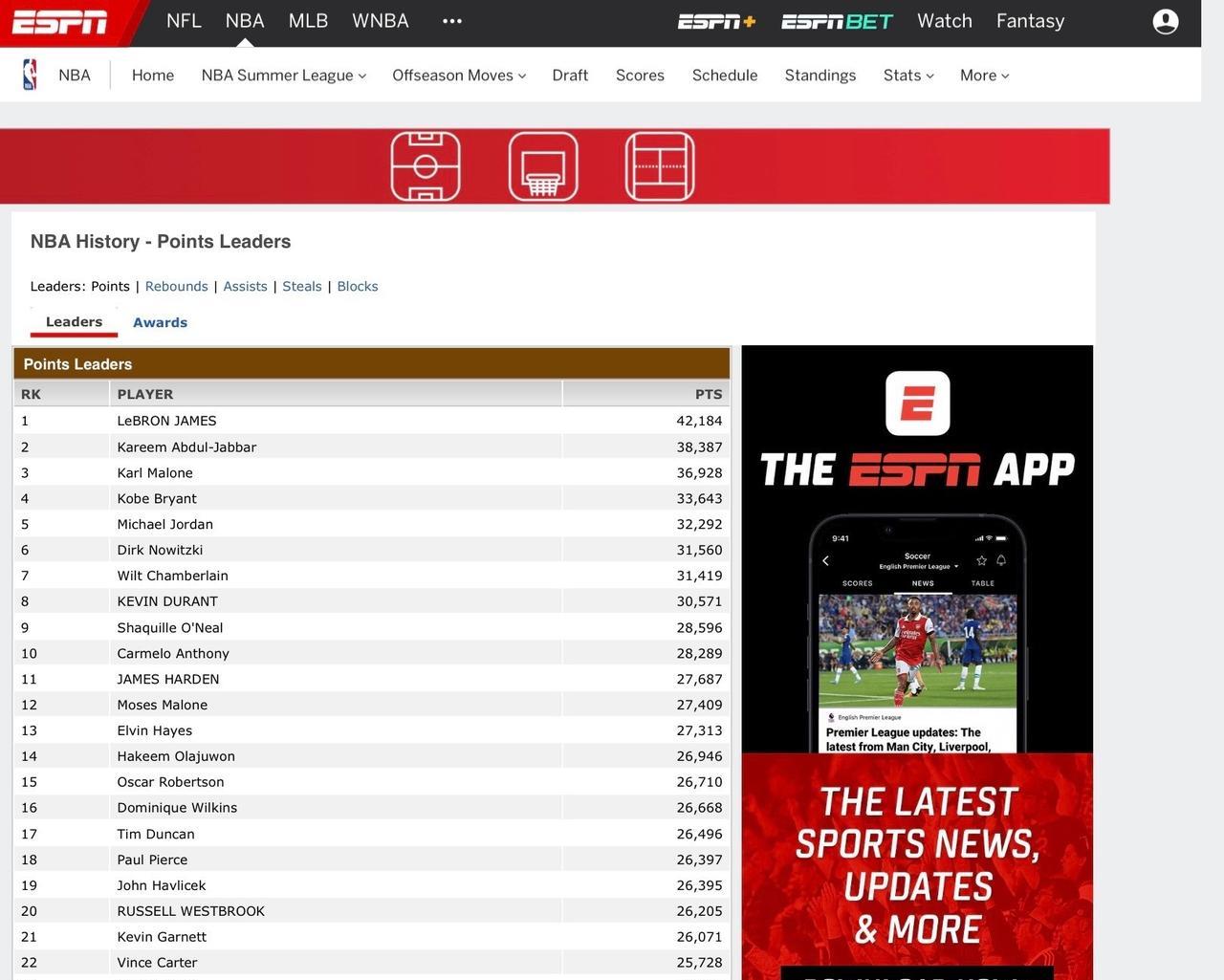Click player name Carmelo Anthony
Screen dimensions: 1224x980
[173, 653]
